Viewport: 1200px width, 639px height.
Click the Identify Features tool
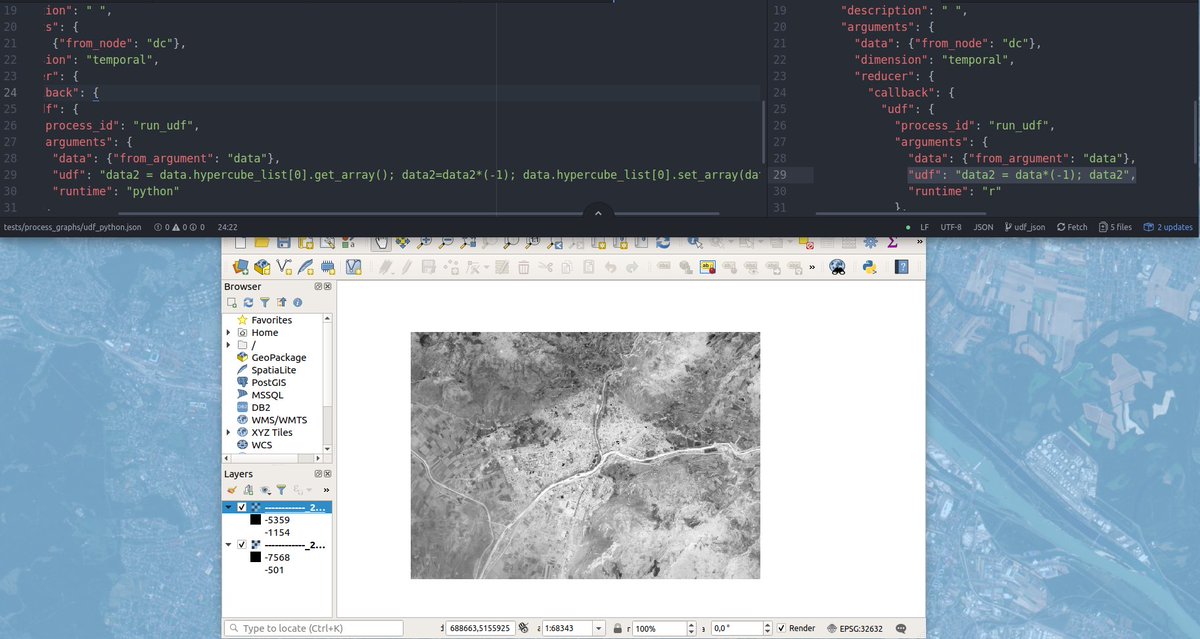tap(695, 243)
